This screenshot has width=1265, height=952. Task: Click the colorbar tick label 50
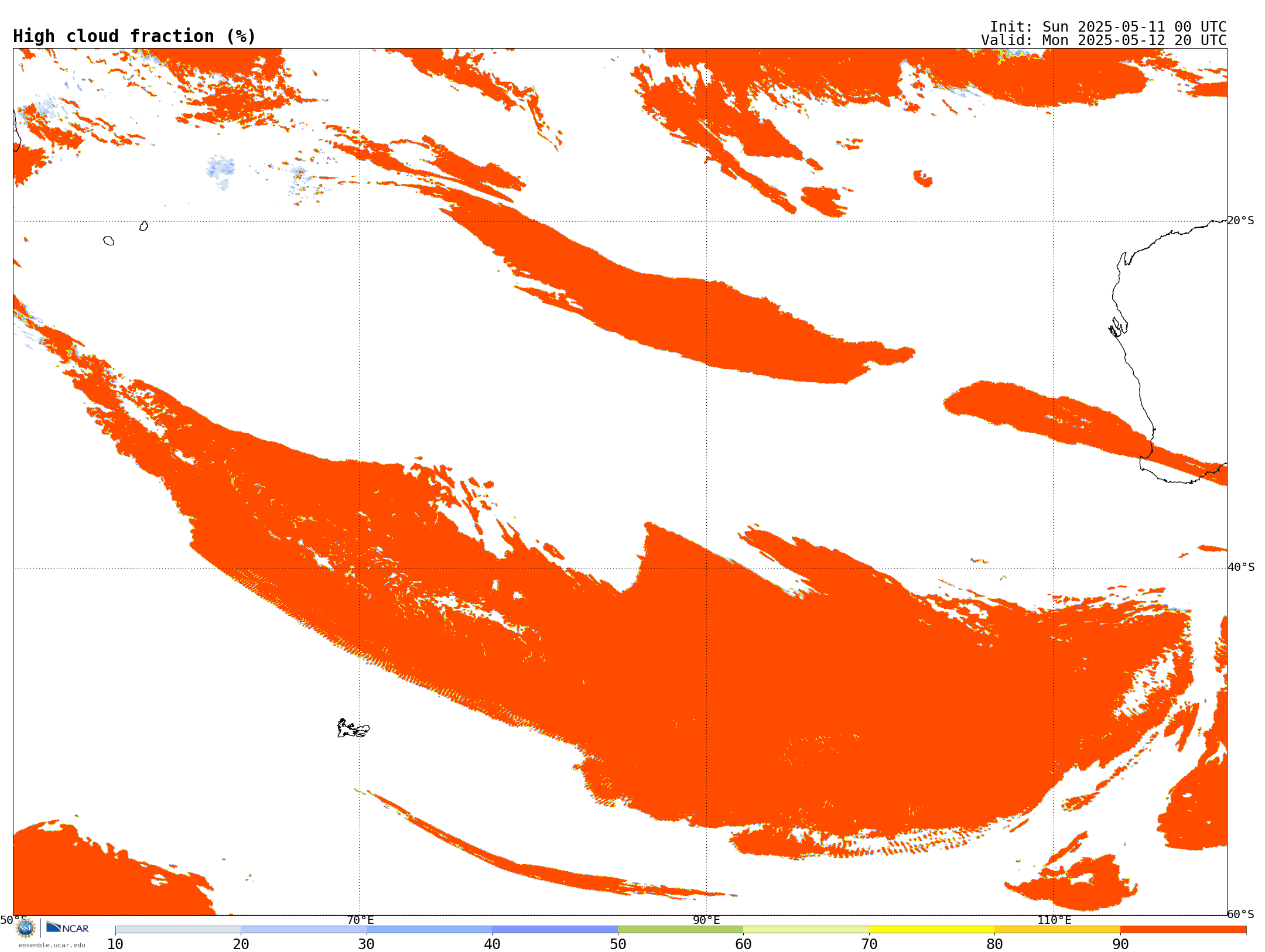pyautogui.click(x=618, y=944)
